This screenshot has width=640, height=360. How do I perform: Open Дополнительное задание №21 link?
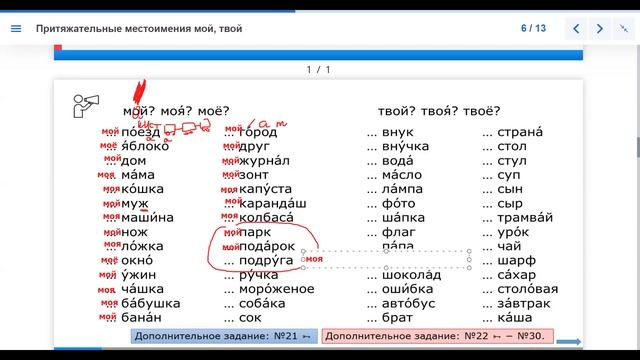pyautogui.click(x=224, y=336)
